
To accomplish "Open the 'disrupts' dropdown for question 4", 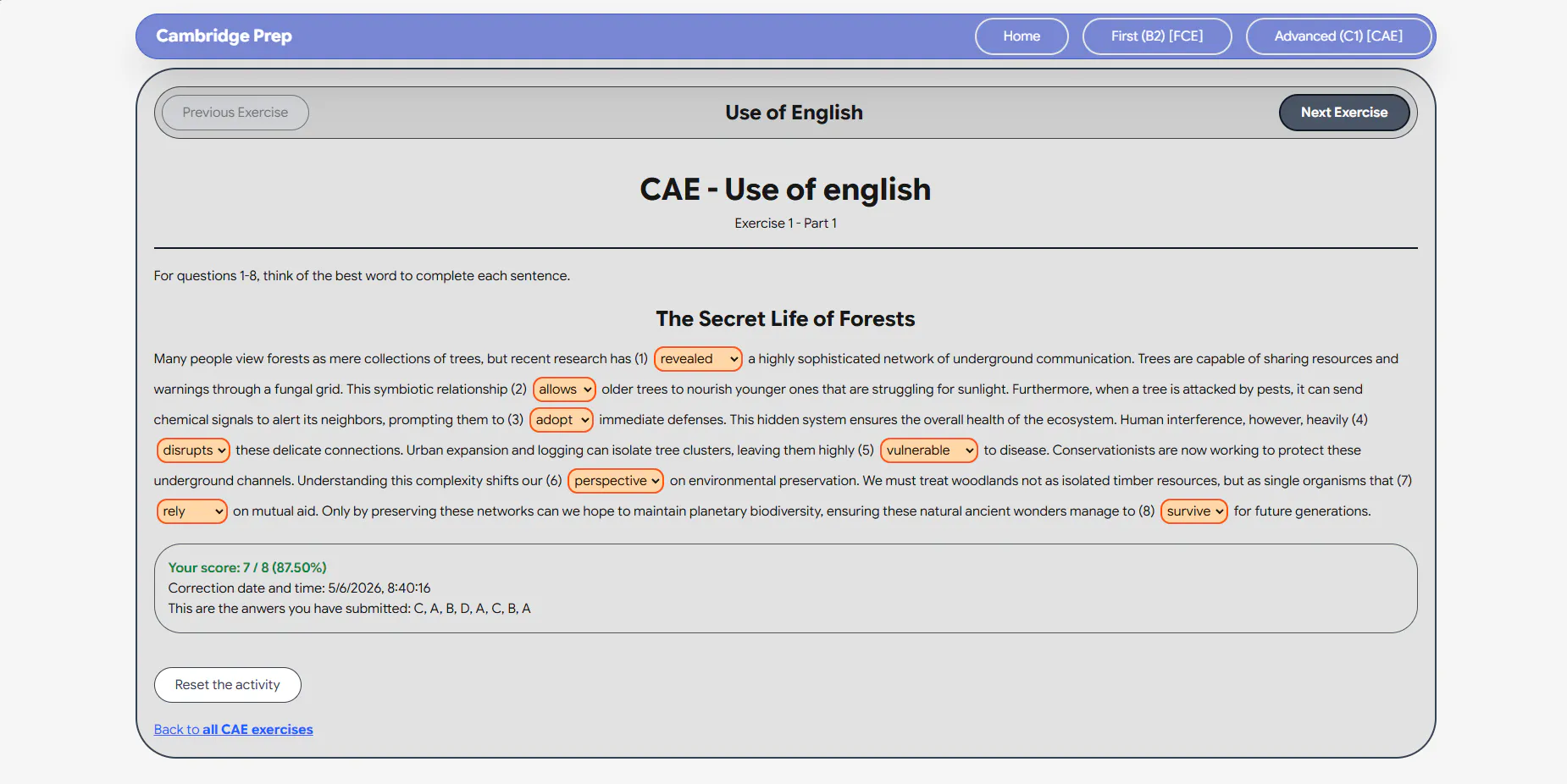I will click(x=193, y=450).
